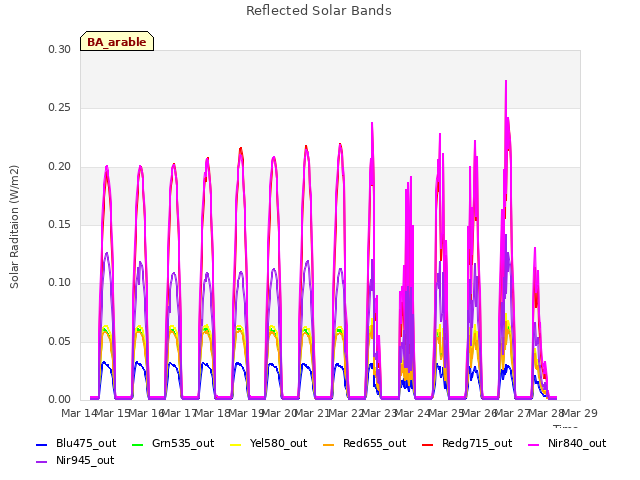Click the BA_arable annotation label
The width and height of the screenshot is (640, 480).
click(x=117, y=42)
